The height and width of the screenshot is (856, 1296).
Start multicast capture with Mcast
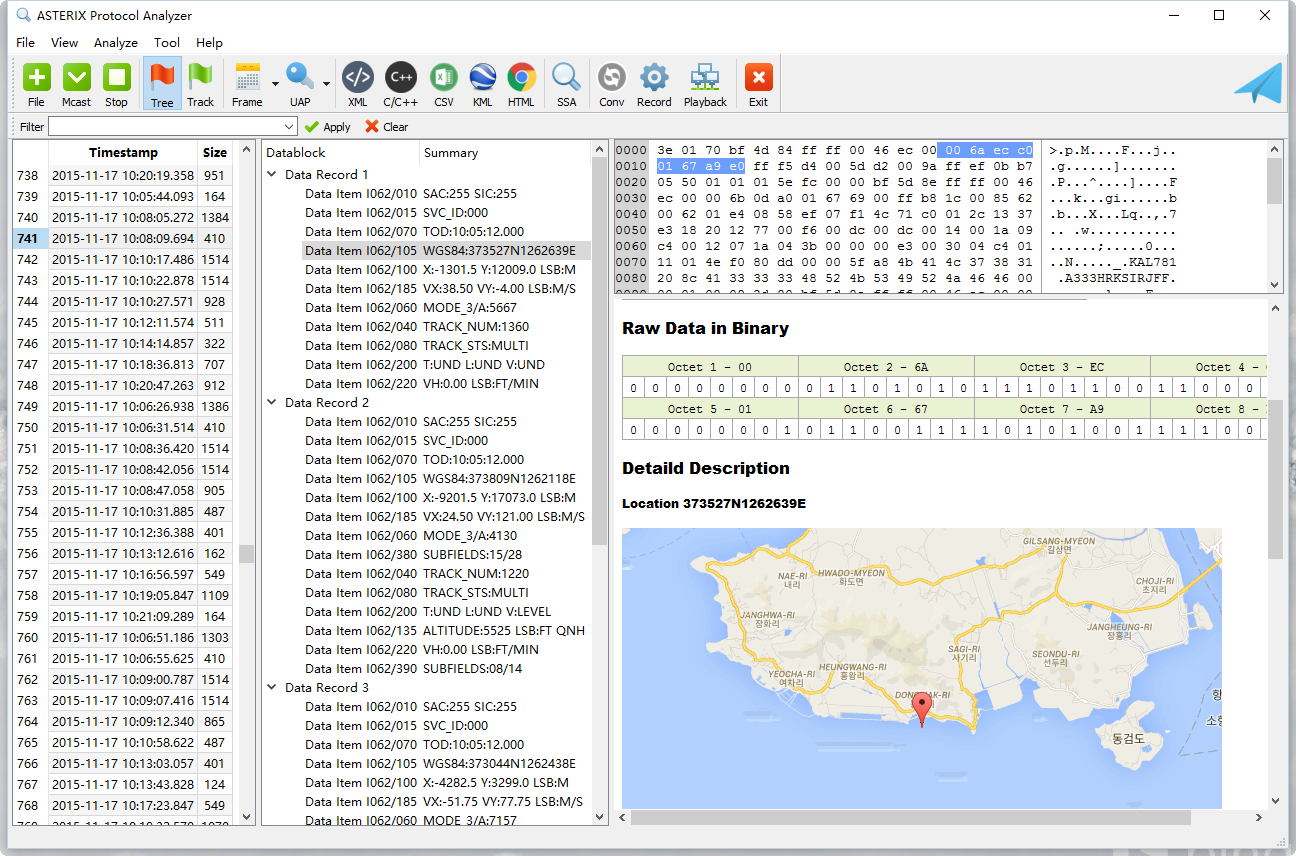[x=77, y=85]
